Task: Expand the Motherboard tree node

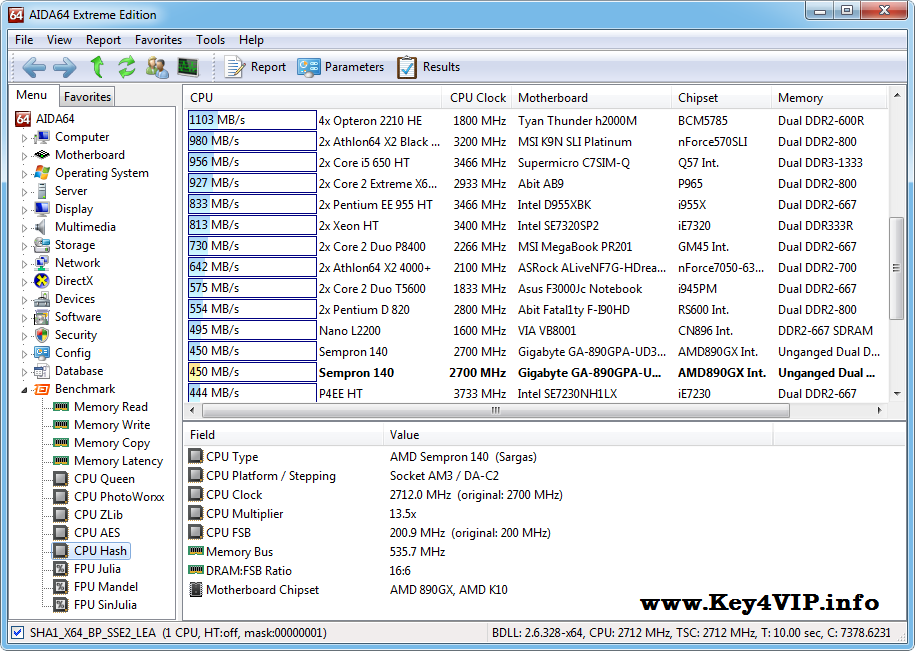Action: 24,156
